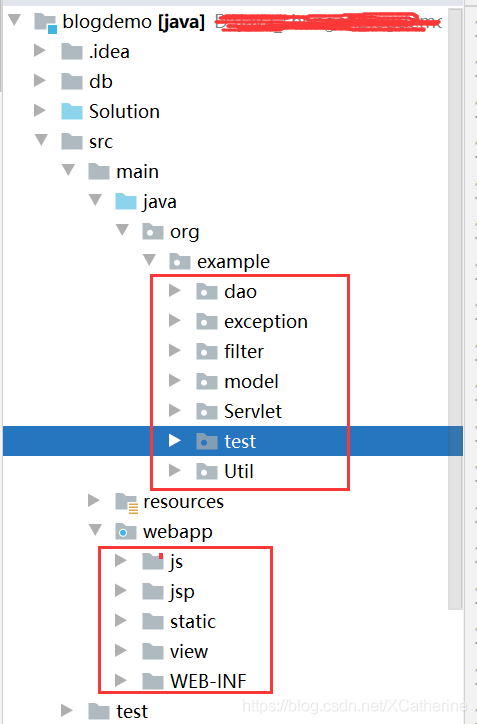
Task: Collapse the src folder
Action: click(x=42, y=140)
